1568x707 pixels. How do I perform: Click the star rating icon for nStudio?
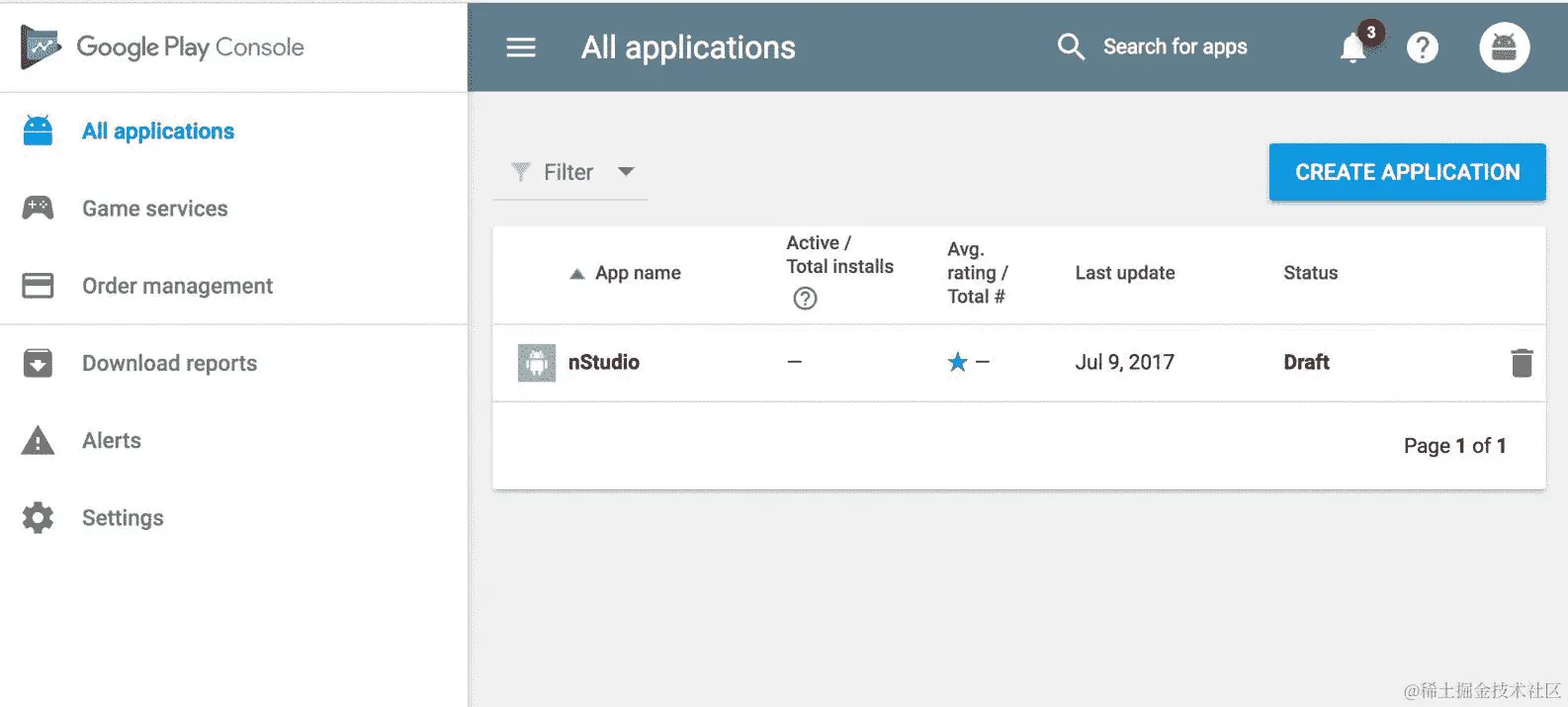(x=957, y=362)
